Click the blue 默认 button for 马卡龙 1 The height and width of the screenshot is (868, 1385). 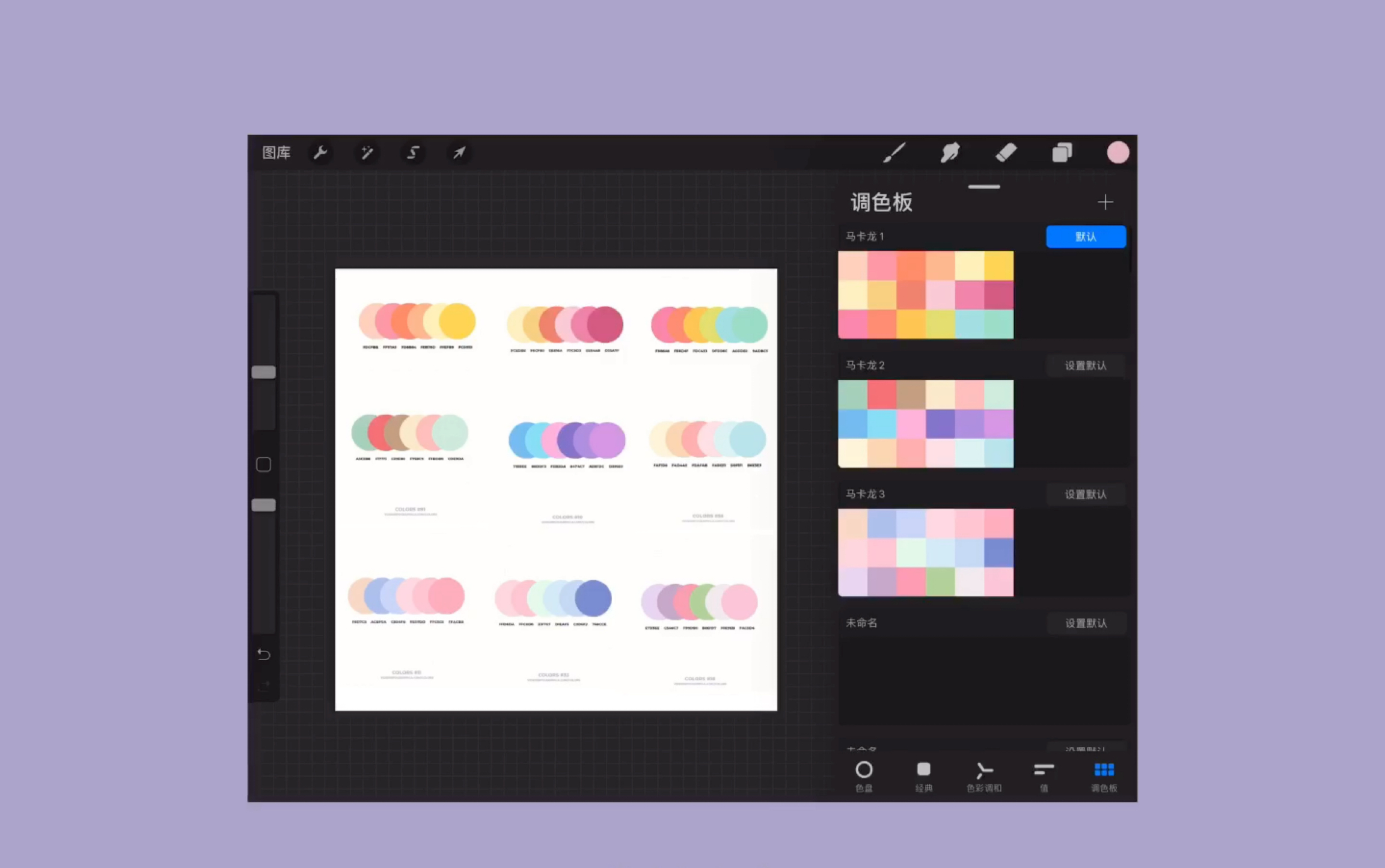[1086, 237]
